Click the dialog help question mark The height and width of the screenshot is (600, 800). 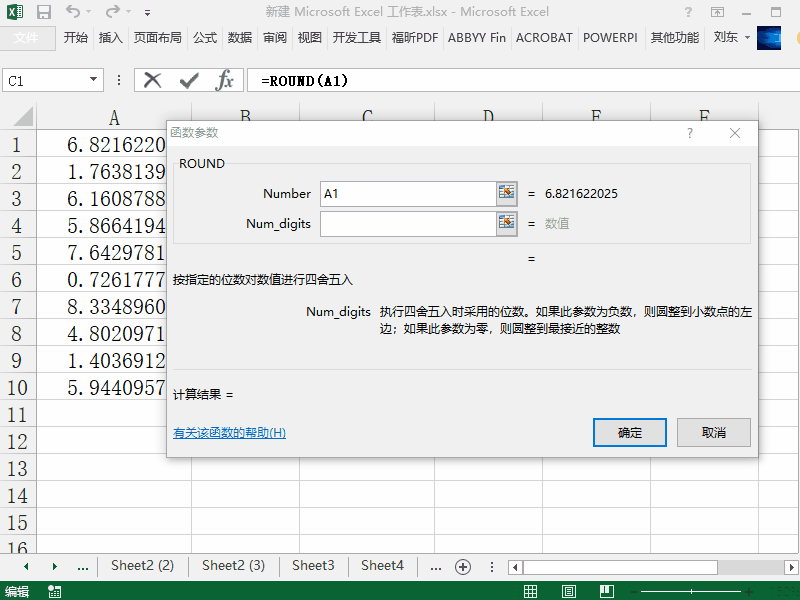click(x=690, y=133)
